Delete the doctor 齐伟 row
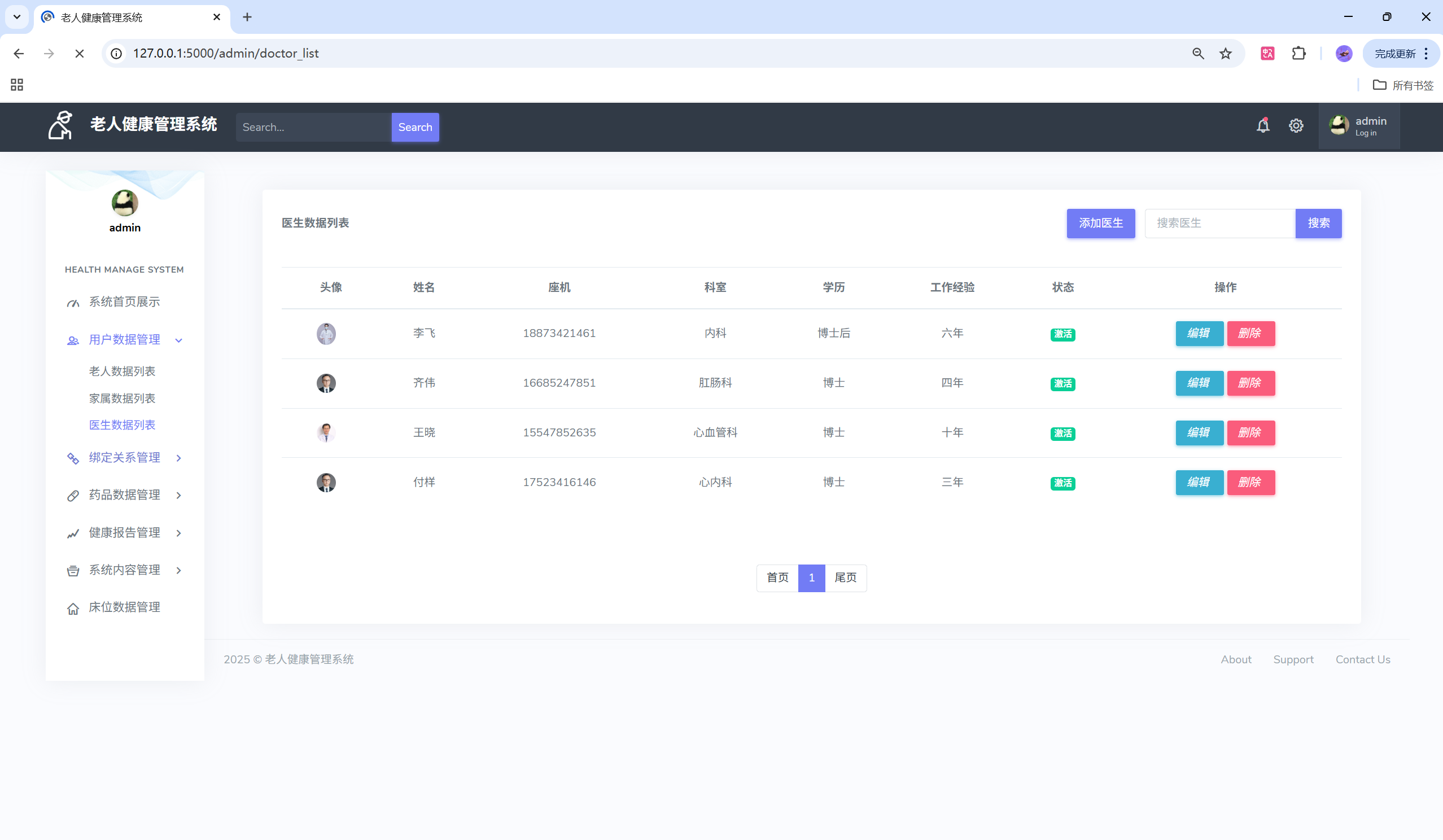The image size is (1443, 840). point(1250,383)
